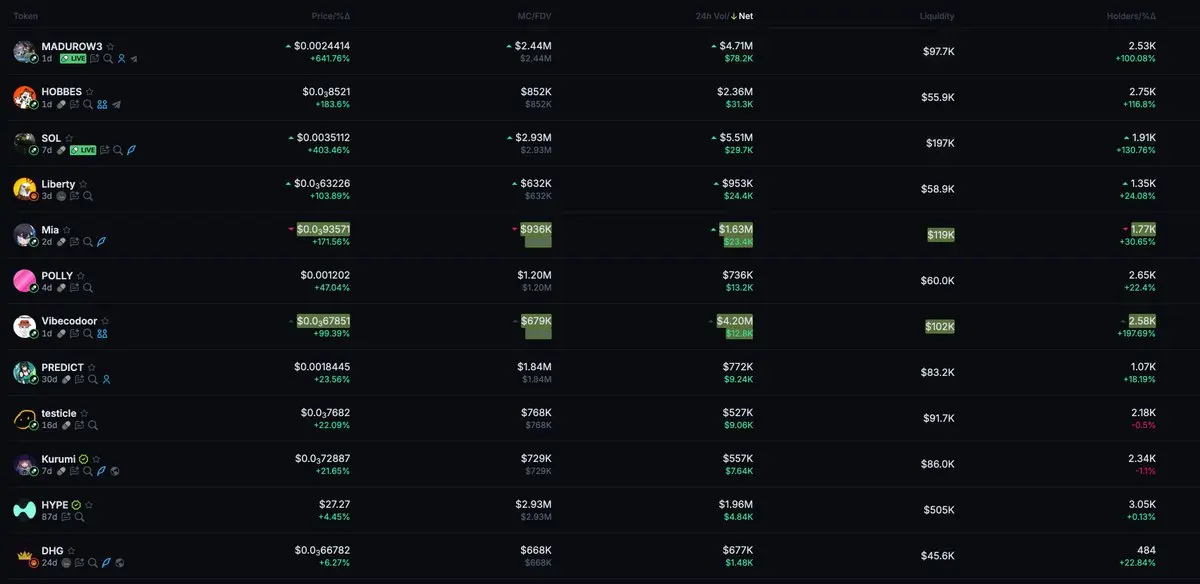This screenshot has width=1200, height=584.
Task: Click the pill icon under POLLY
Action: click(61, 288)
